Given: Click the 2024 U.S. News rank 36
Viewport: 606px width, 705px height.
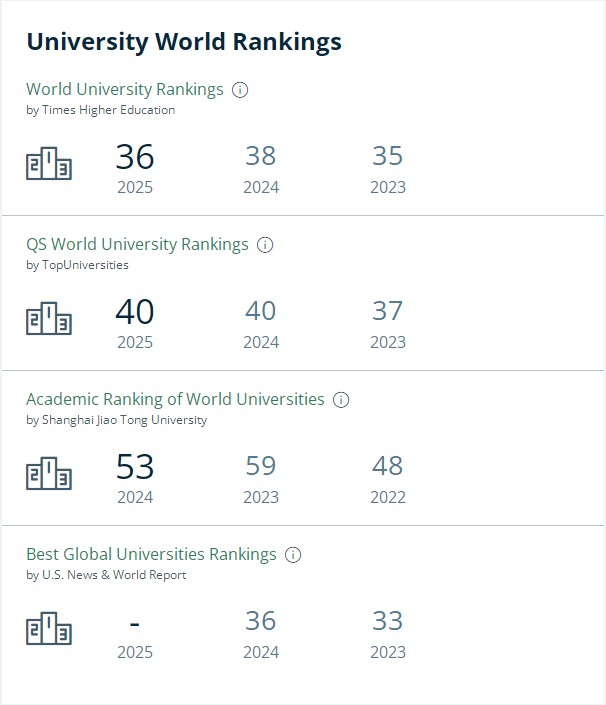Looking at the screenshot, I should (261, 621).
